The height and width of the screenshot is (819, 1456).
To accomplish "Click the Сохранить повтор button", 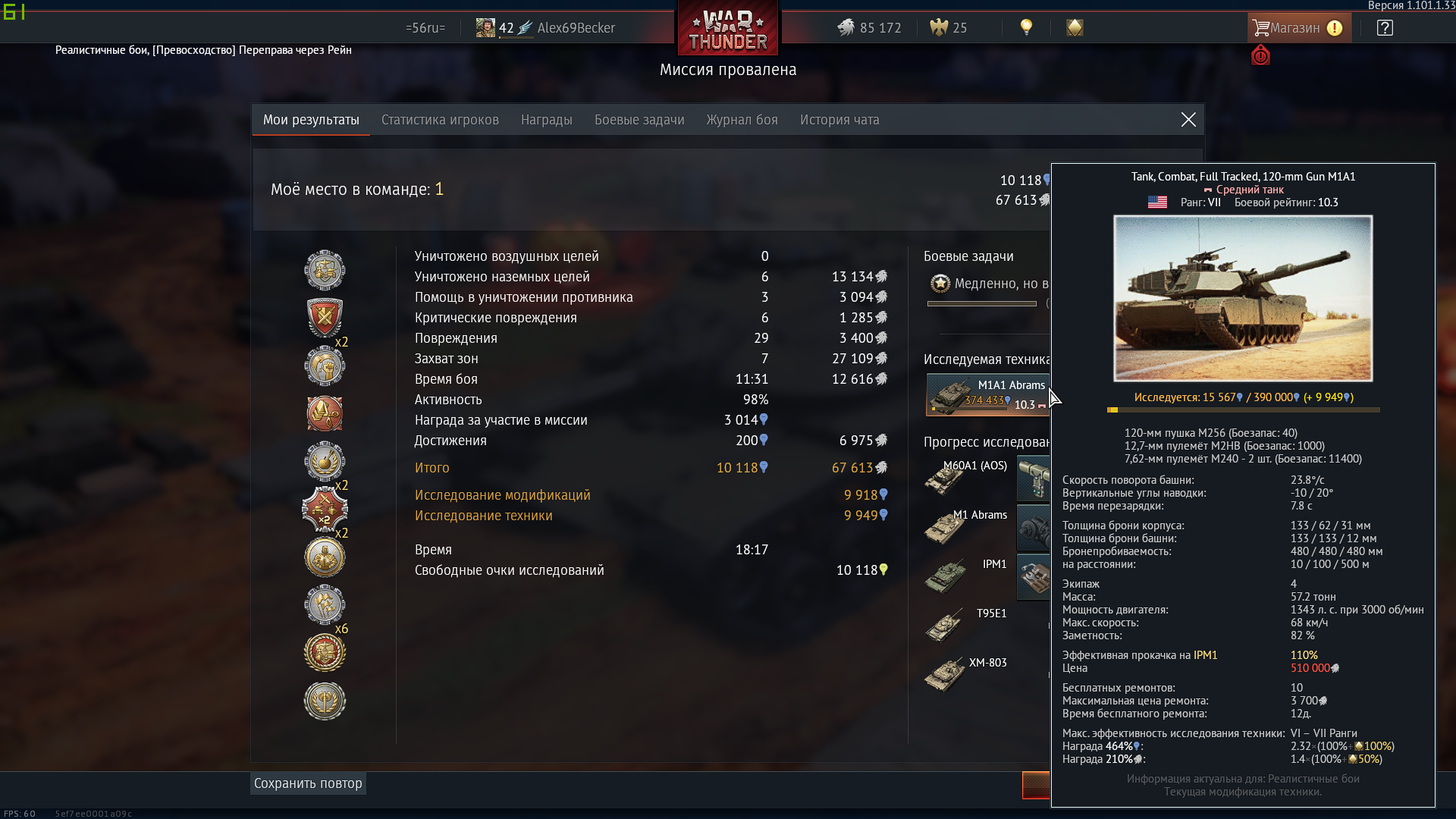I will click(308, 783).
